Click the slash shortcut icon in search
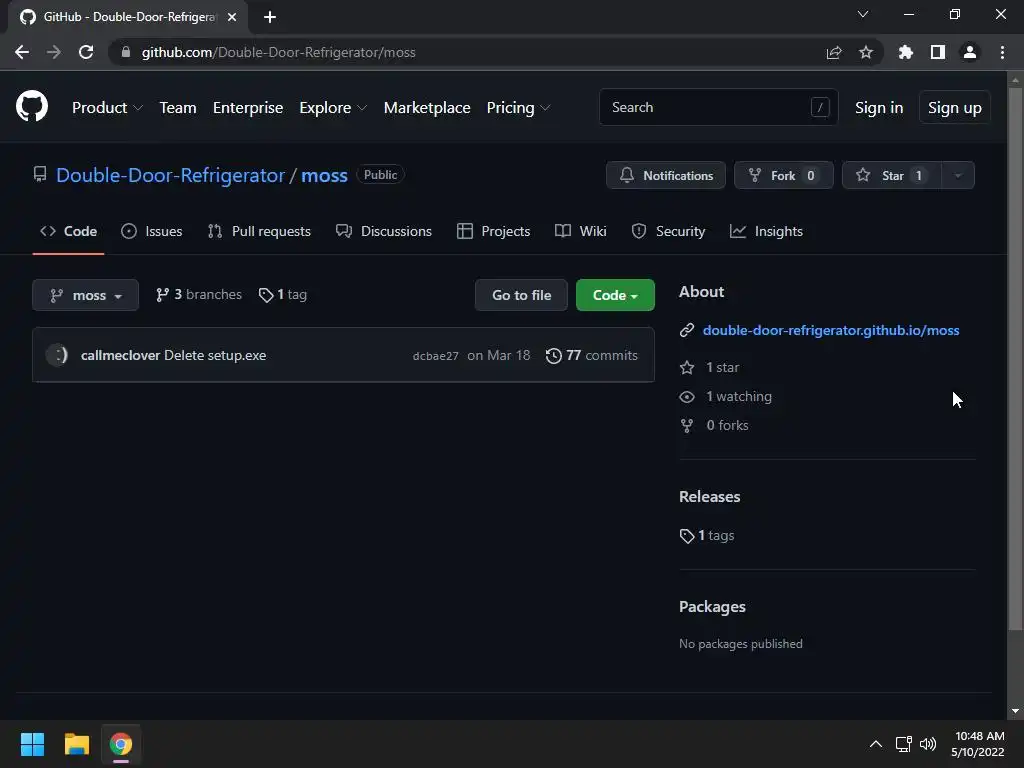 820,107
